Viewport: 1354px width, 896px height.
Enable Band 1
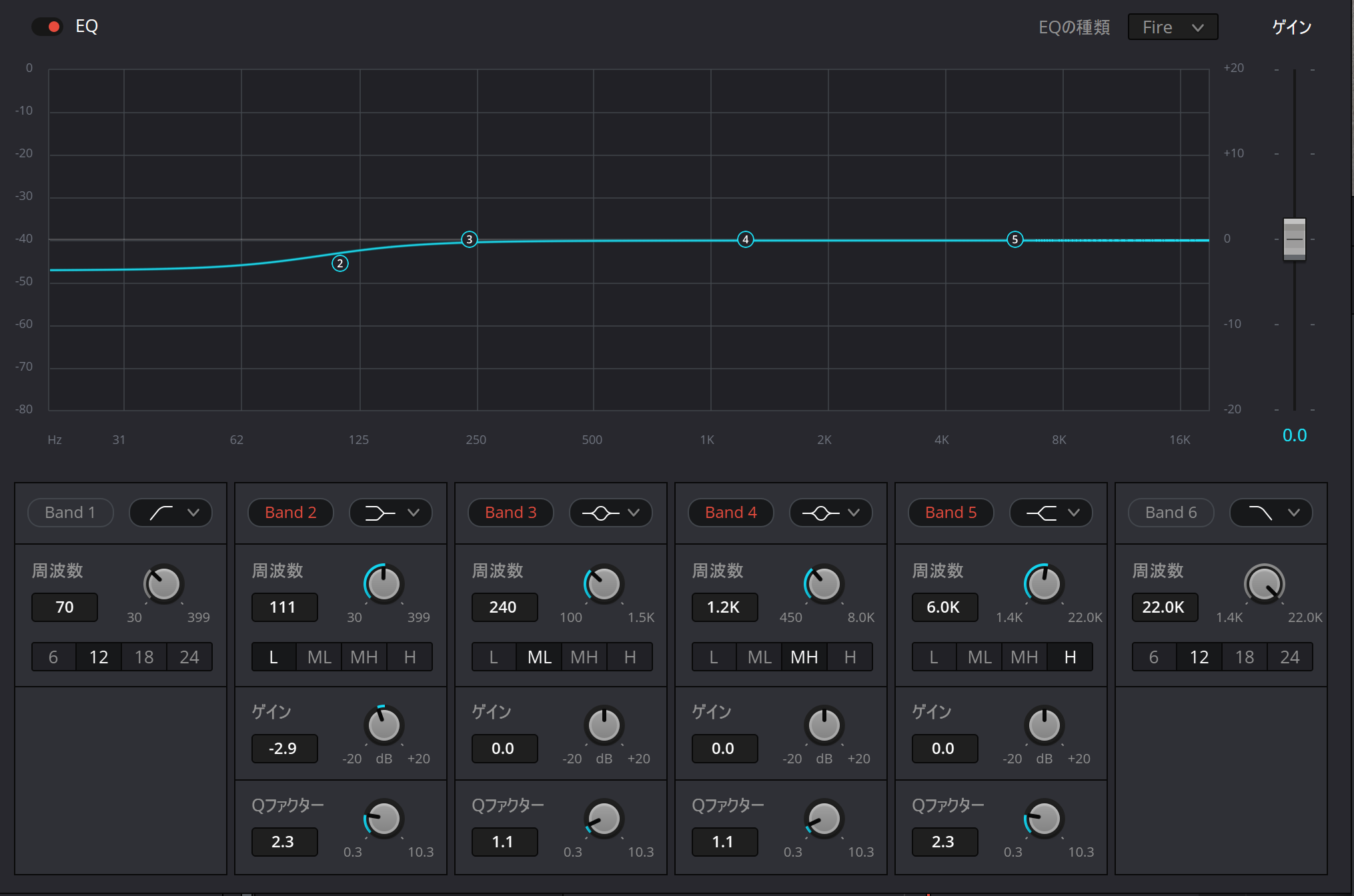pos(70,513)
